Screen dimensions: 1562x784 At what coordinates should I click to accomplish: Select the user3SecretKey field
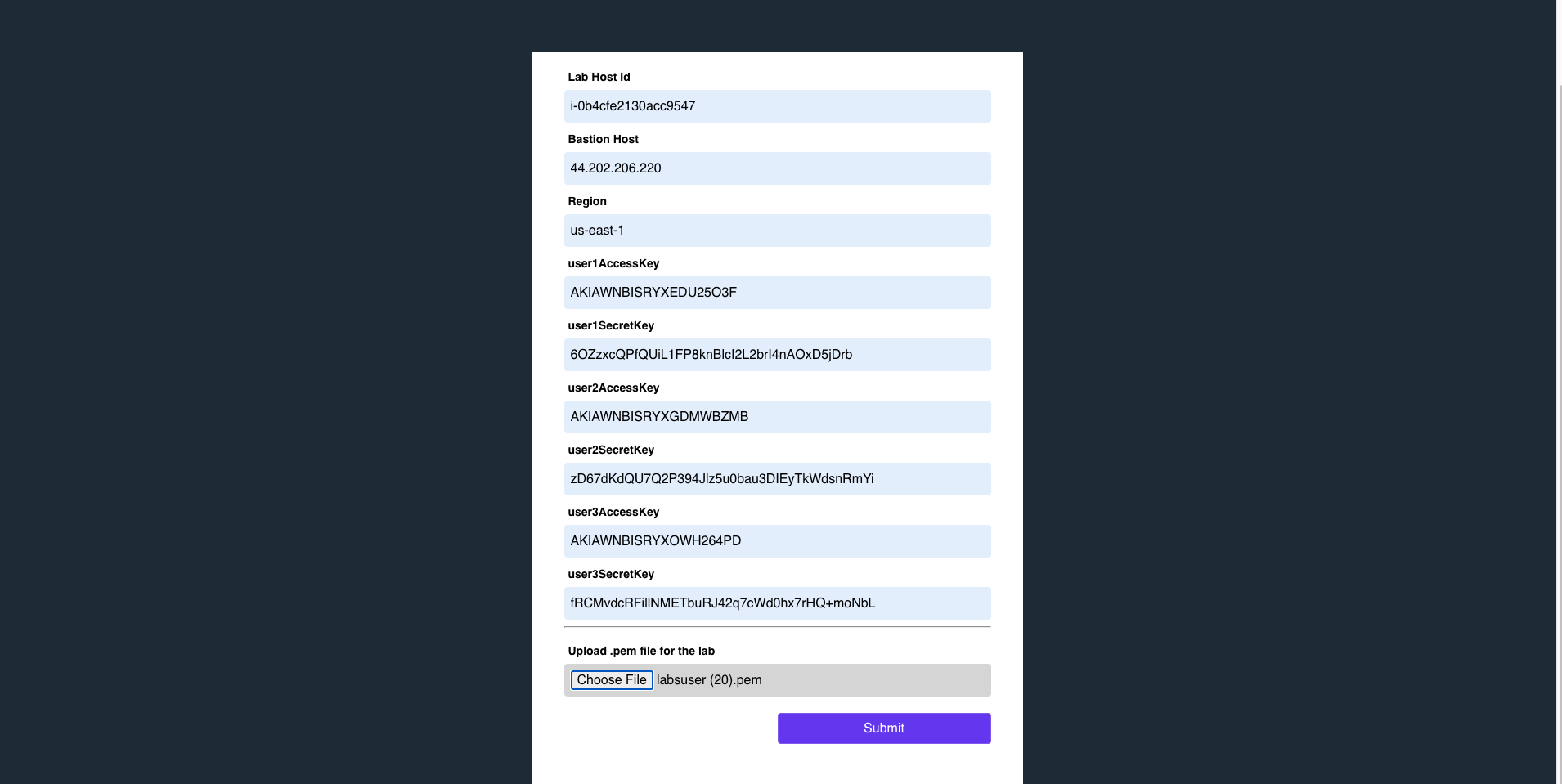point(777,603)
